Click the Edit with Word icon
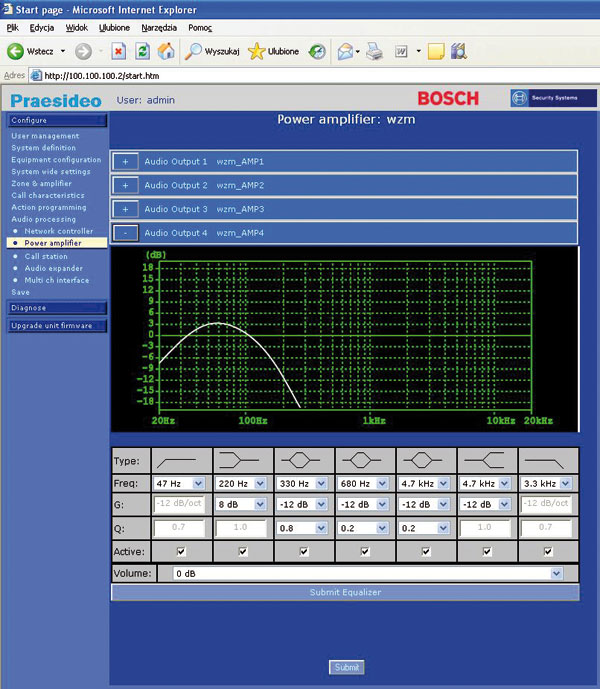600x689 pixels. [x=401, y=51]
